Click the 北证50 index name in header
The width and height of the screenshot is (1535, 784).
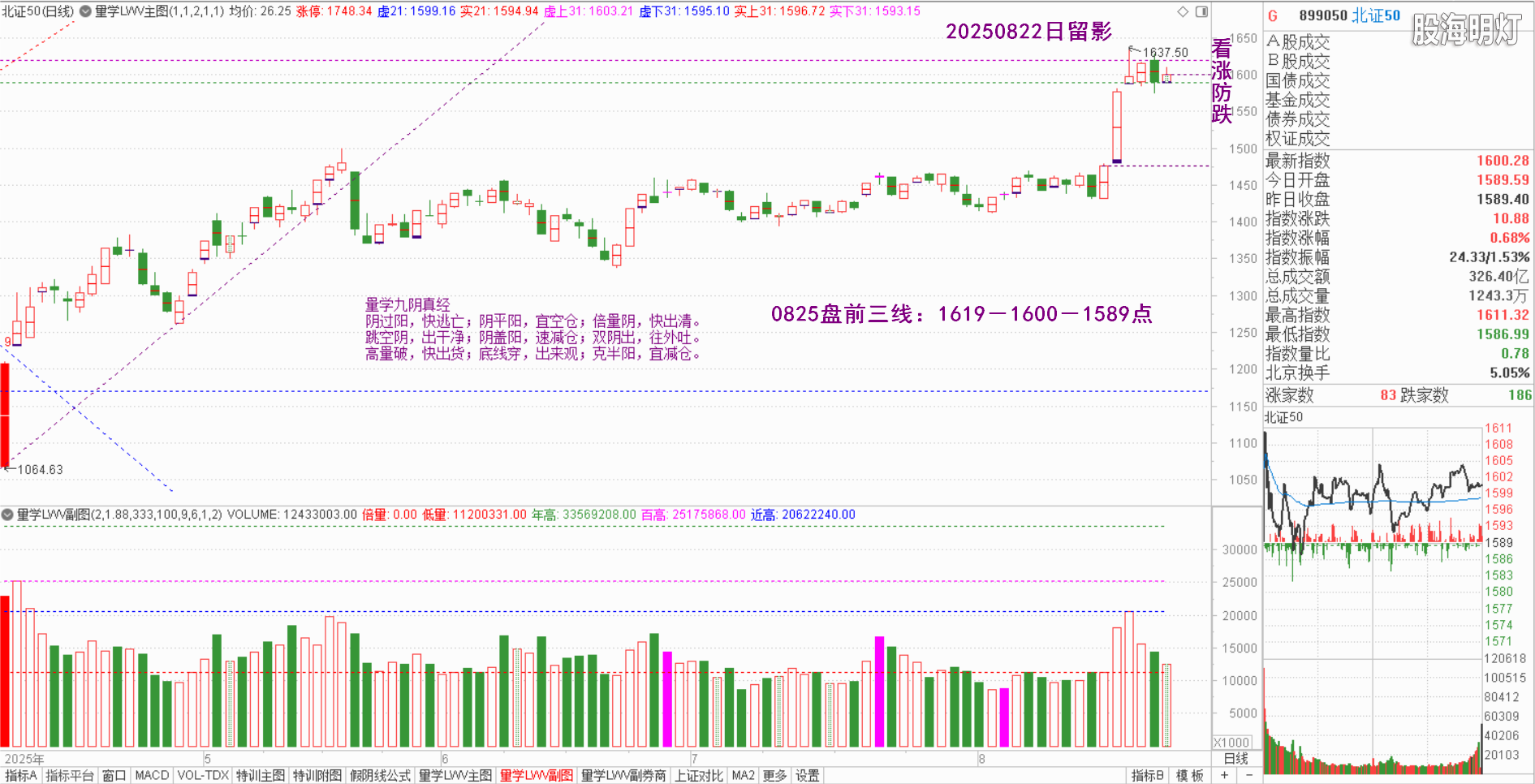[x=1376, y=15]
